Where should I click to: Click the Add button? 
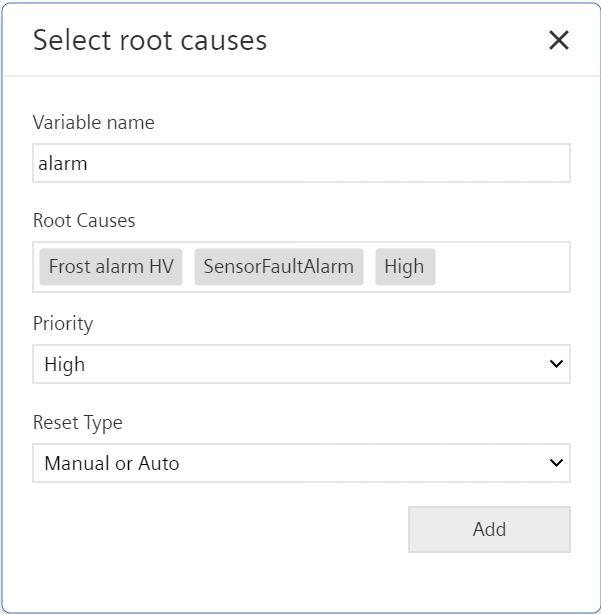489,529
